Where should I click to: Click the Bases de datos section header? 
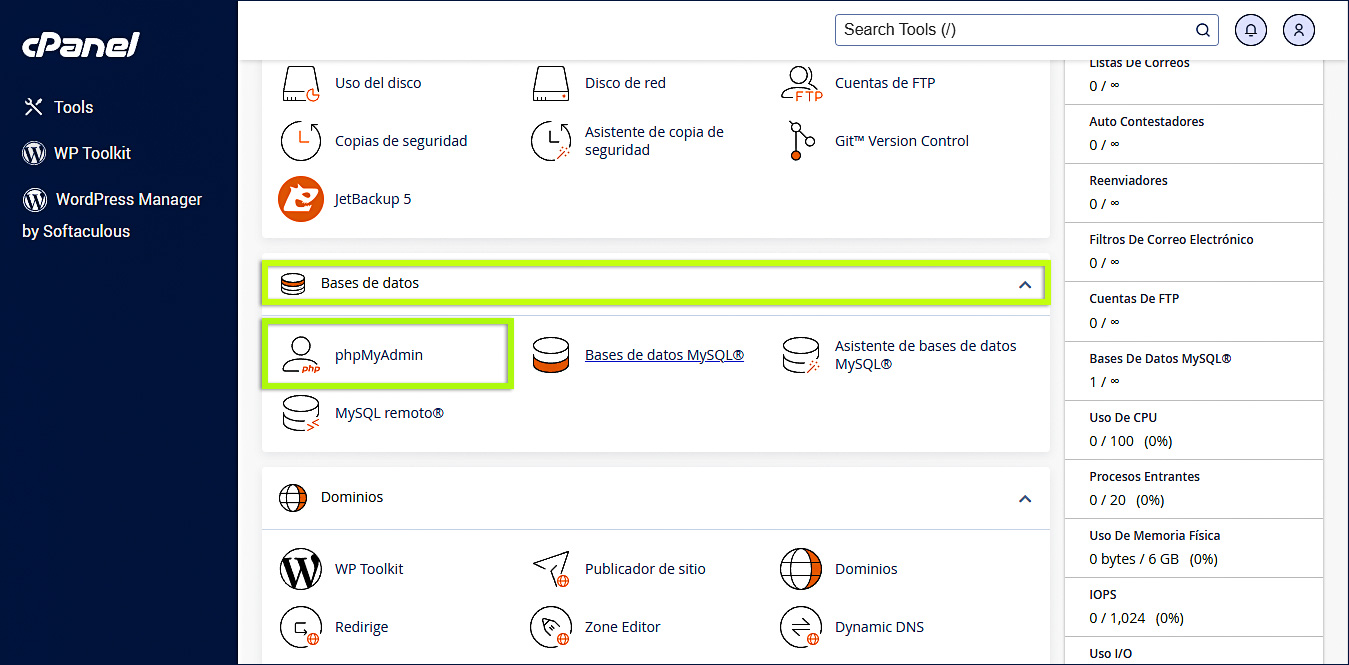pos(655,283)
